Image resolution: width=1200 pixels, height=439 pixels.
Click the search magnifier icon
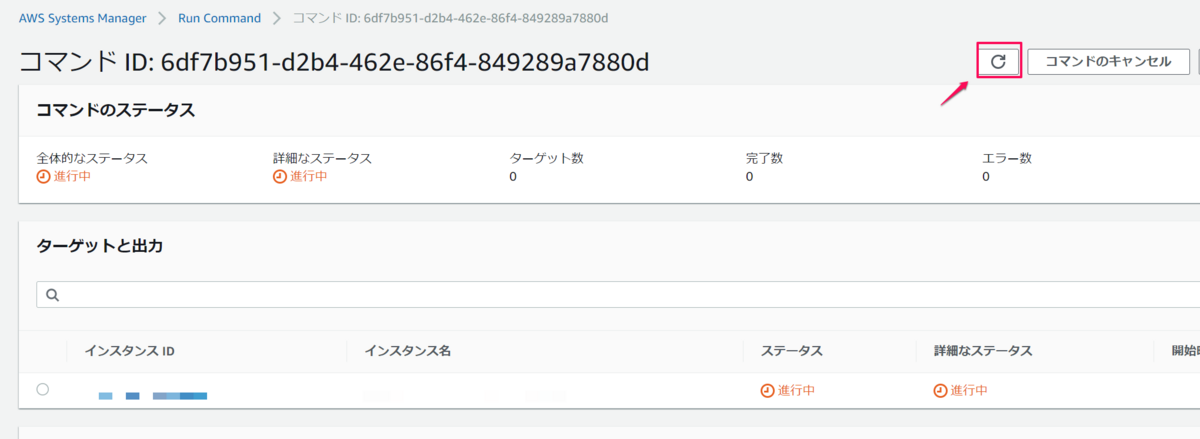(53, 295)
